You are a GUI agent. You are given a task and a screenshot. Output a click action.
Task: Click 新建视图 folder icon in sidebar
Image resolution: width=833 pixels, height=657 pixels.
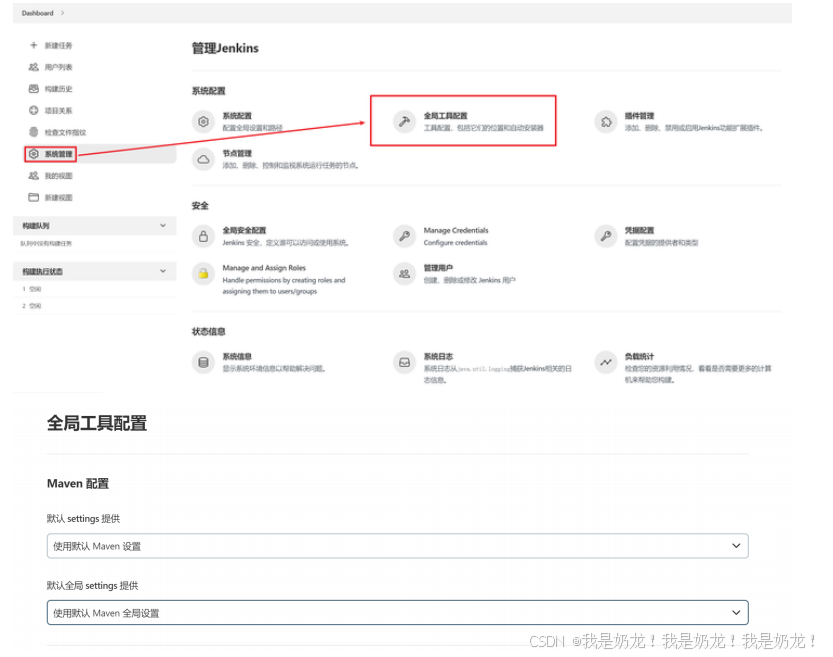tap(33, 198)
